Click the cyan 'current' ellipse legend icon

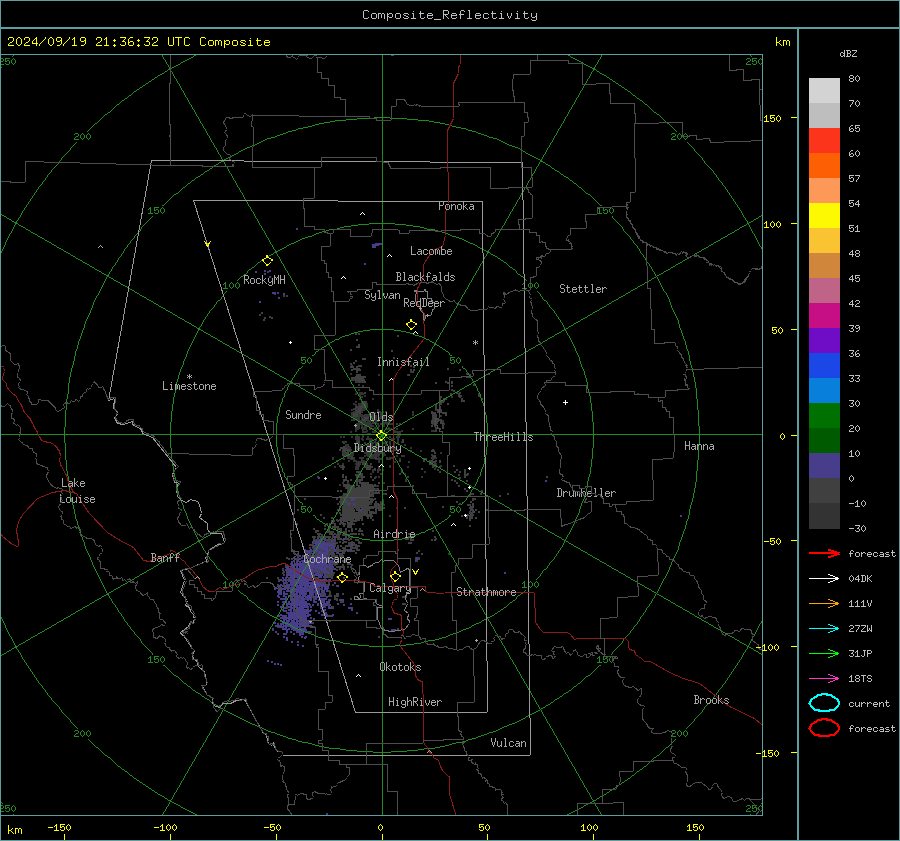pos(824,703)
